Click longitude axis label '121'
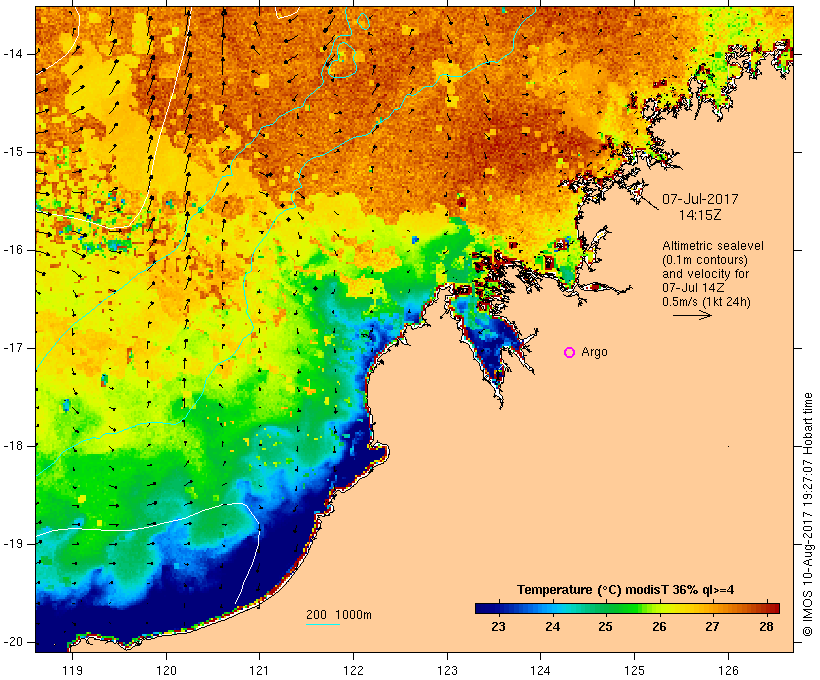The width and height of the screenshot is (820, 680). coord(259,670)
